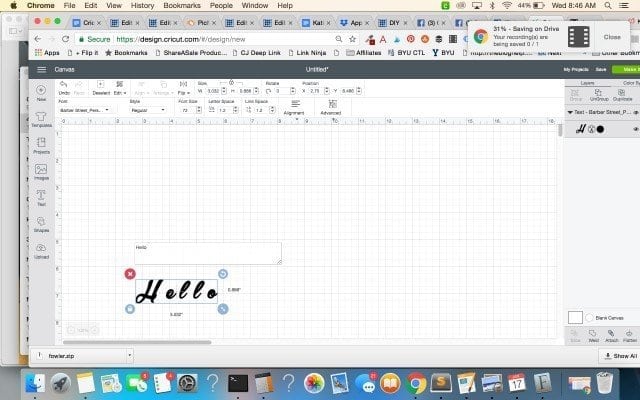The image size is (640, 400).
Task: Toggle visibility eye of the H sublayer
Action: [x=636, y=129]
